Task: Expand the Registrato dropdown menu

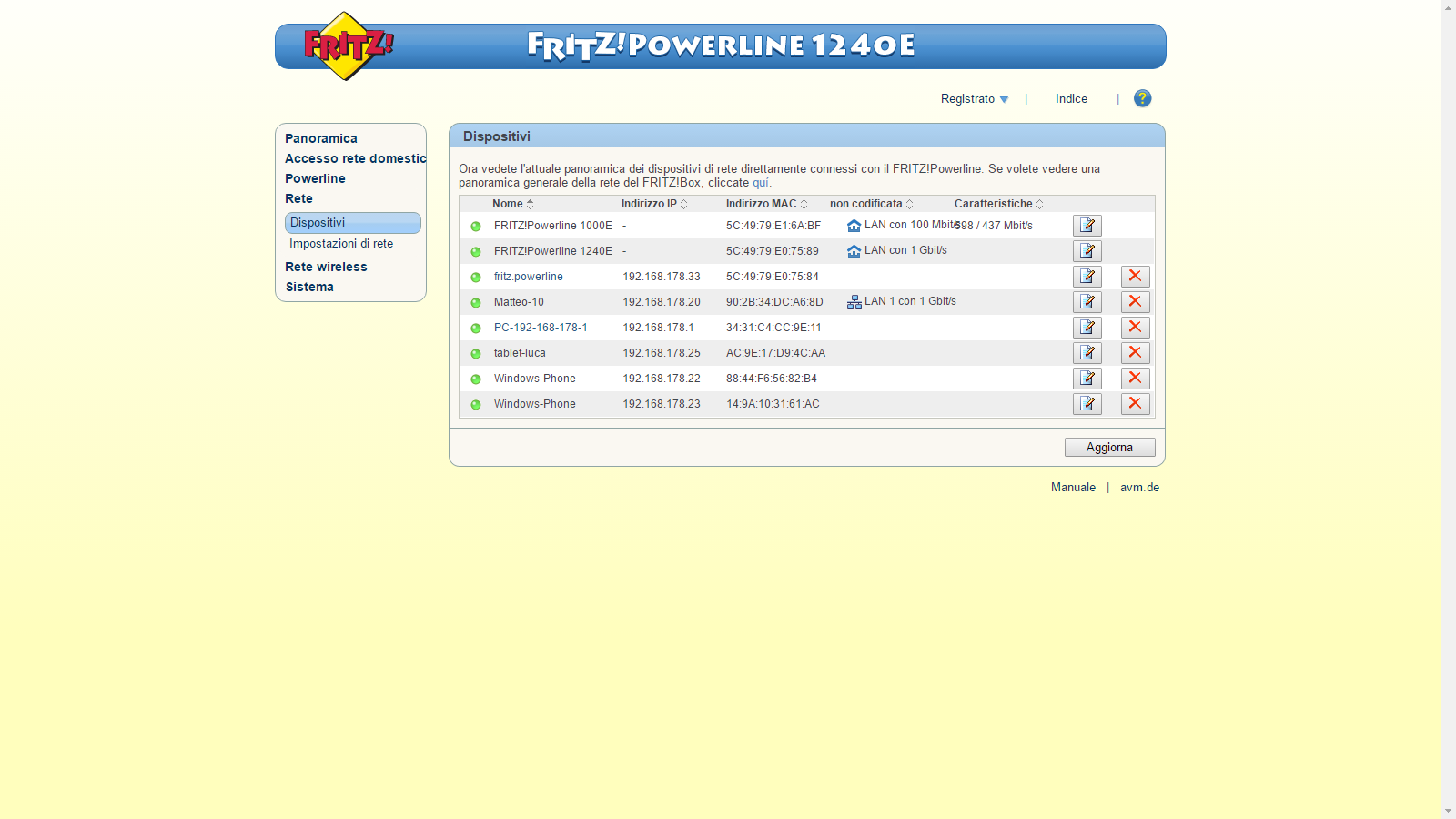Action: point(975,99)
